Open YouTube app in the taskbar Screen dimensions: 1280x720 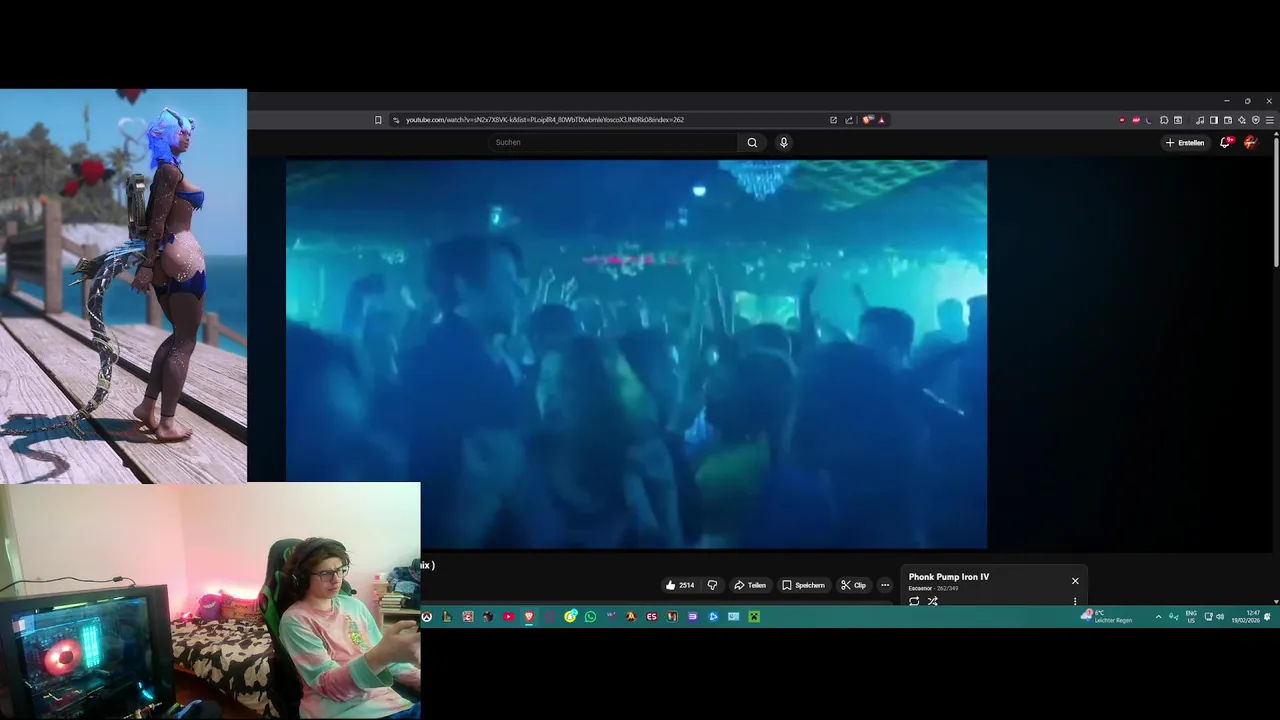click(509, 616)
